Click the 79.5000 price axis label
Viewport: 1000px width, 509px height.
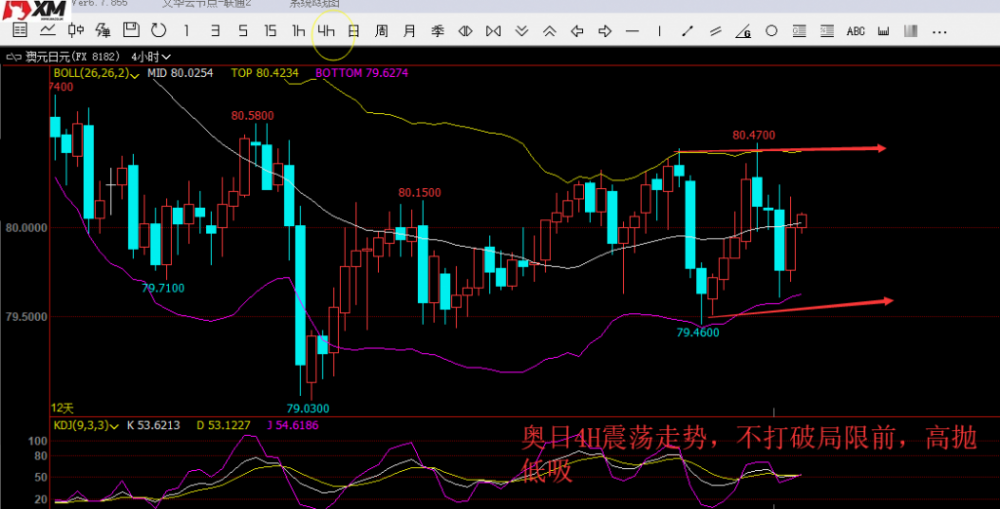tap(27, 316)
